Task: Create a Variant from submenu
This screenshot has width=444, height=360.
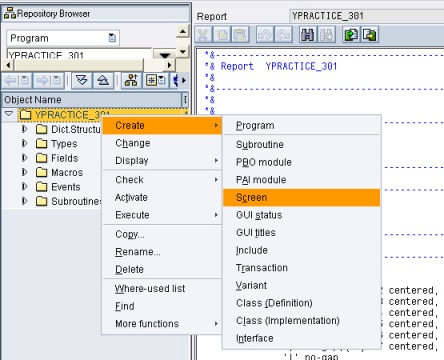Action: (x=301, y=286)
